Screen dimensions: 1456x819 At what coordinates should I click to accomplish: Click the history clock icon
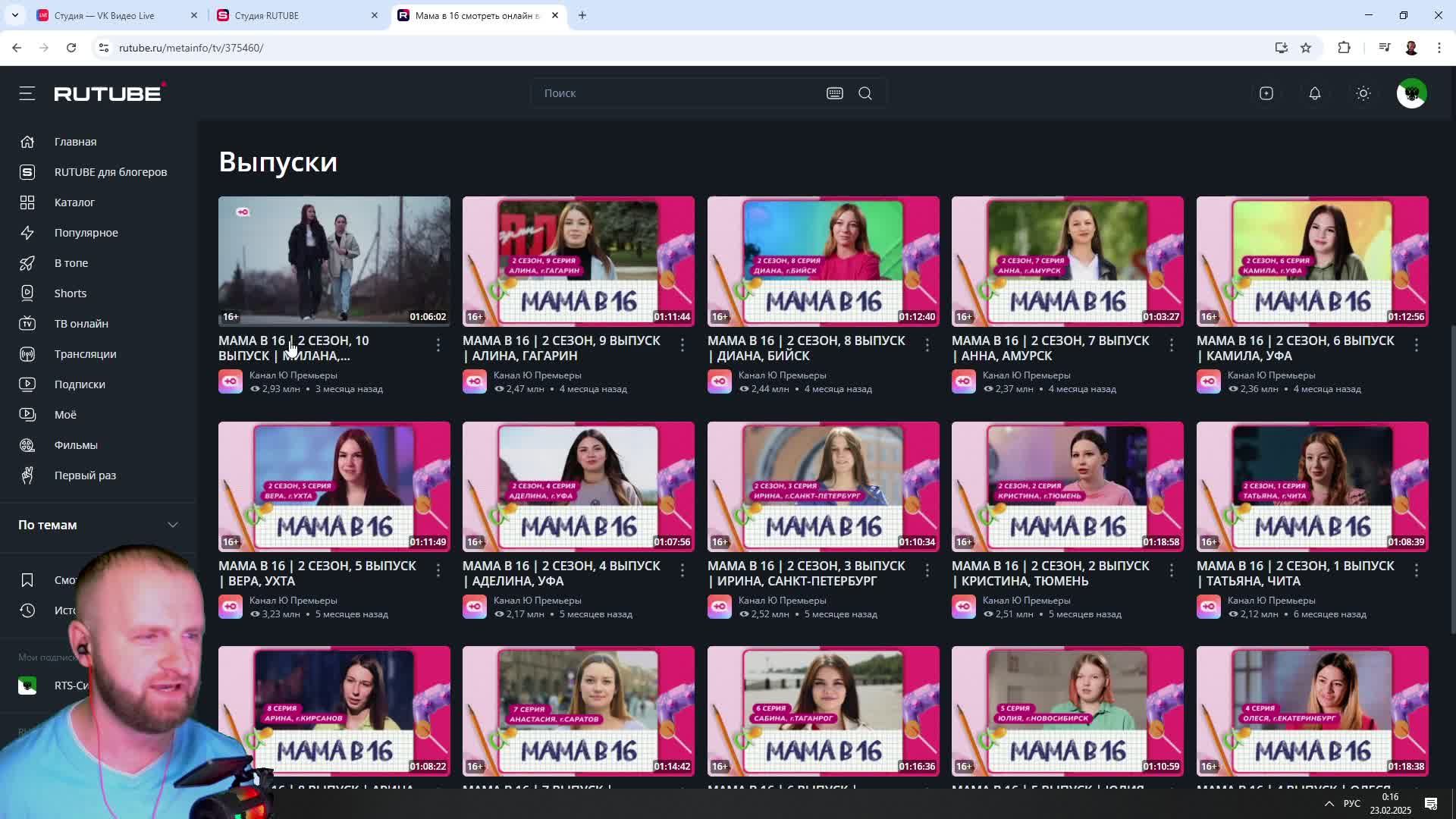coord(27,610)
